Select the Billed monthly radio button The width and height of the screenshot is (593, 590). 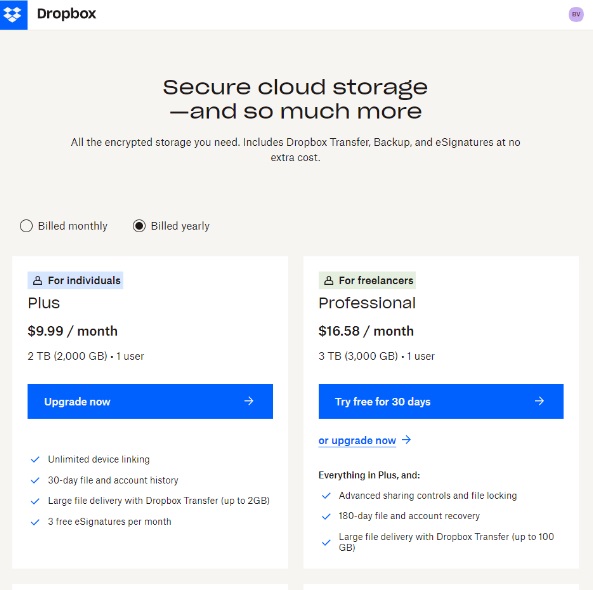coord(26,226)
